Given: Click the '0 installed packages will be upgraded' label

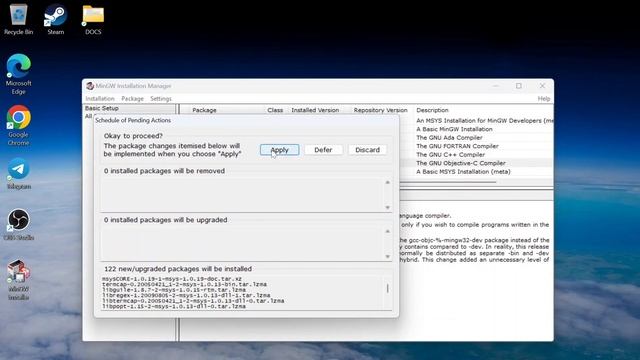Looking at the screenshot, I should [165, 220].
